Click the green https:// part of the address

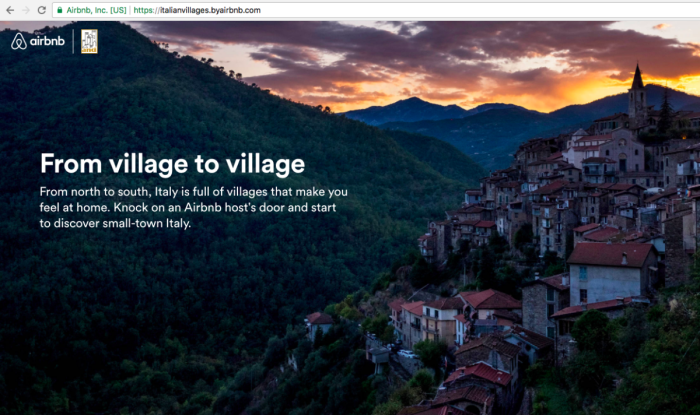[146, 10]
